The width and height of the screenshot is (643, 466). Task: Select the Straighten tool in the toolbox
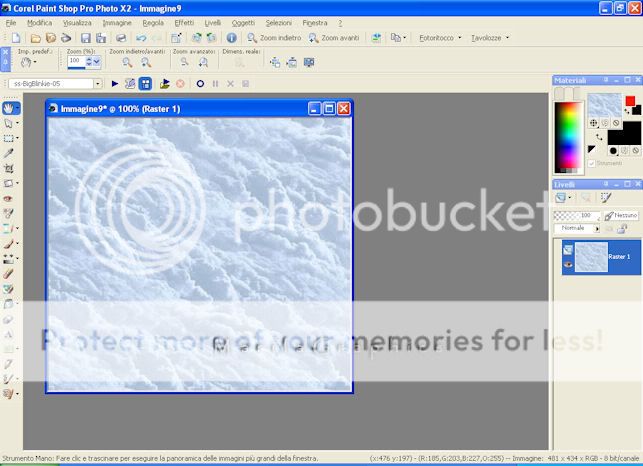pyautogui.click(x=8, y=183)
